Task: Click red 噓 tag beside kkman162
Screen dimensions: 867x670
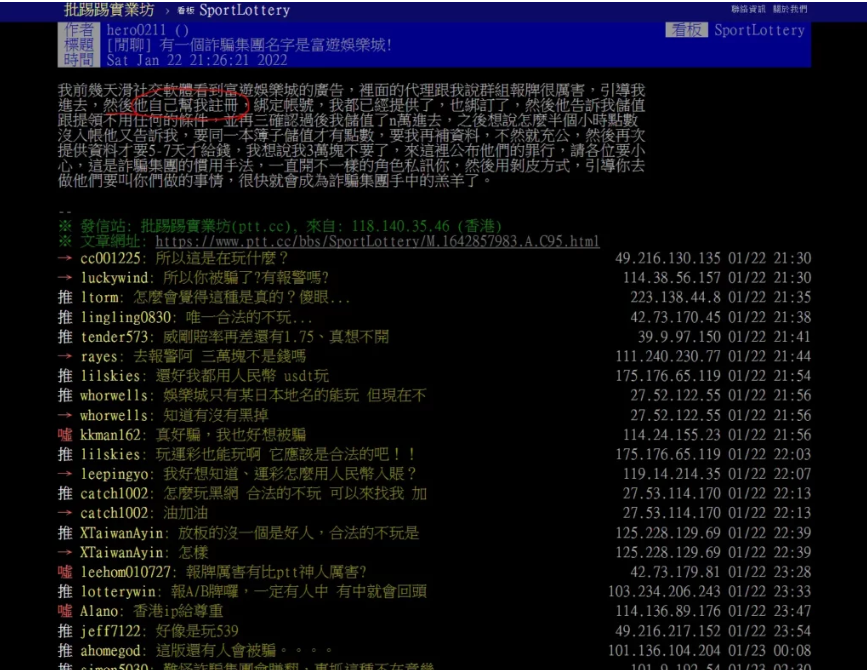Action: (65, 435)
